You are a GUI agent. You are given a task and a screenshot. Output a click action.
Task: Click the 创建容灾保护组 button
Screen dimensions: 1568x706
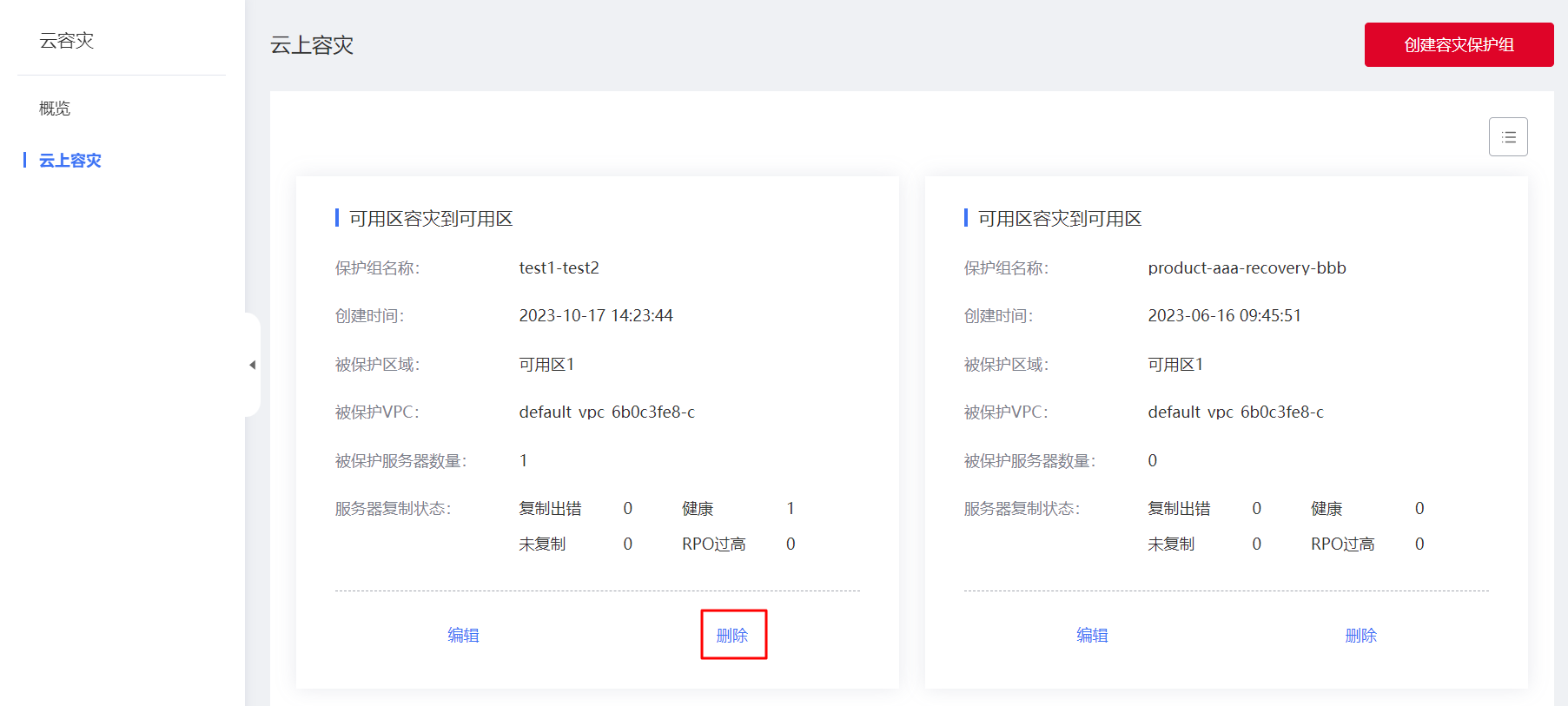coord(1459,45)
